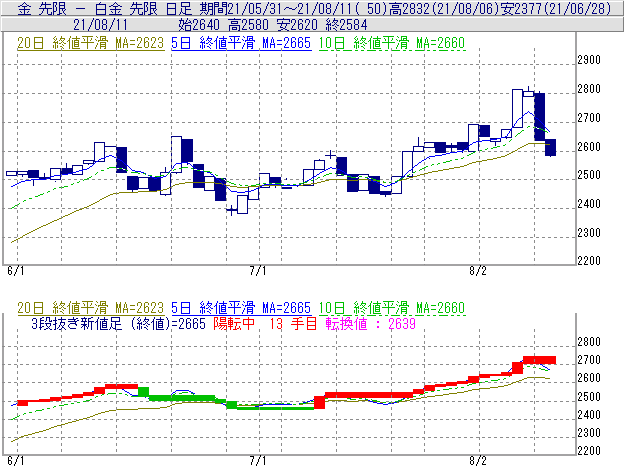Click the magenta 転換値：2639 text
The width and height of the screenshot is (624, 475).
pyautogui.click(x=370, y=324)
